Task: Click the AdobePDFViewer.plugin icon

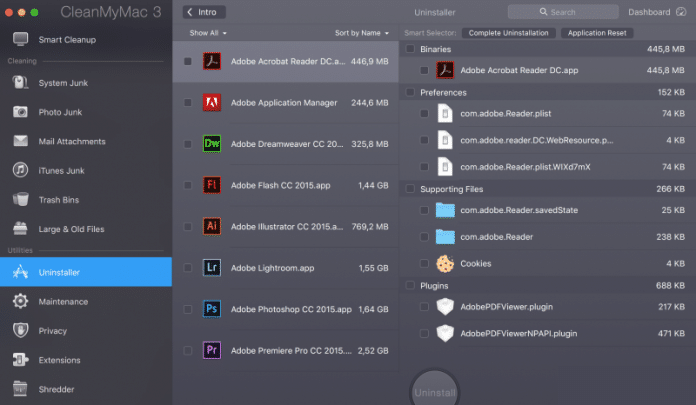Action: [x=445, y=306]
